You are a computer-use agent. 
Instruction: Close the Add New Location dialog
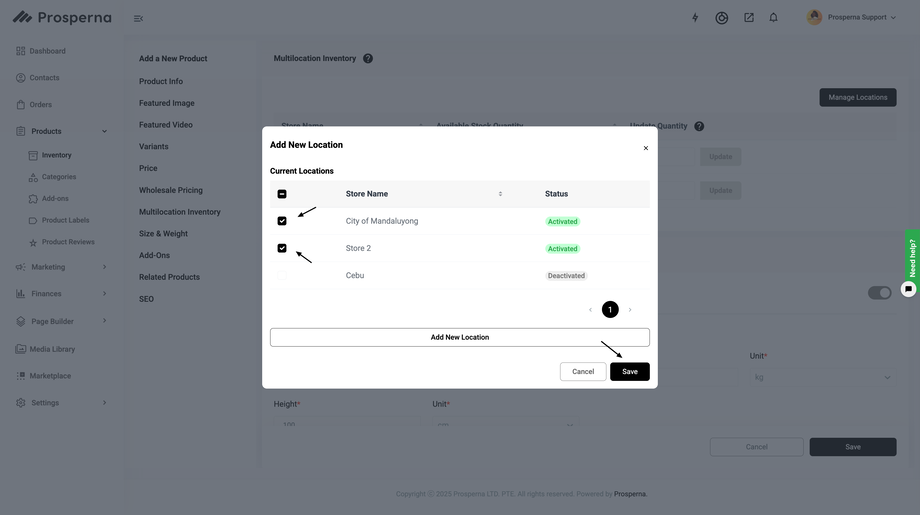coord(645,148)
